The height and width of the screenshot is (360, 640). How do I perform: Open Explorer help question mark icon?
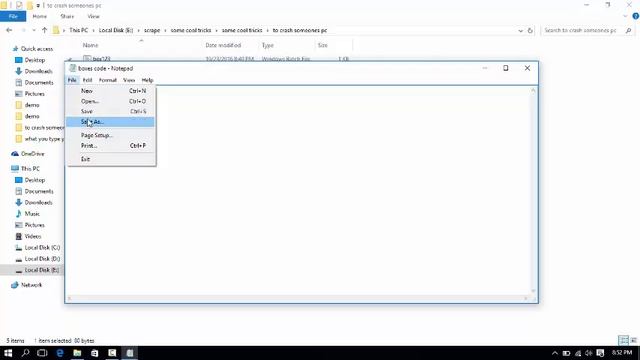pos(636,16)
